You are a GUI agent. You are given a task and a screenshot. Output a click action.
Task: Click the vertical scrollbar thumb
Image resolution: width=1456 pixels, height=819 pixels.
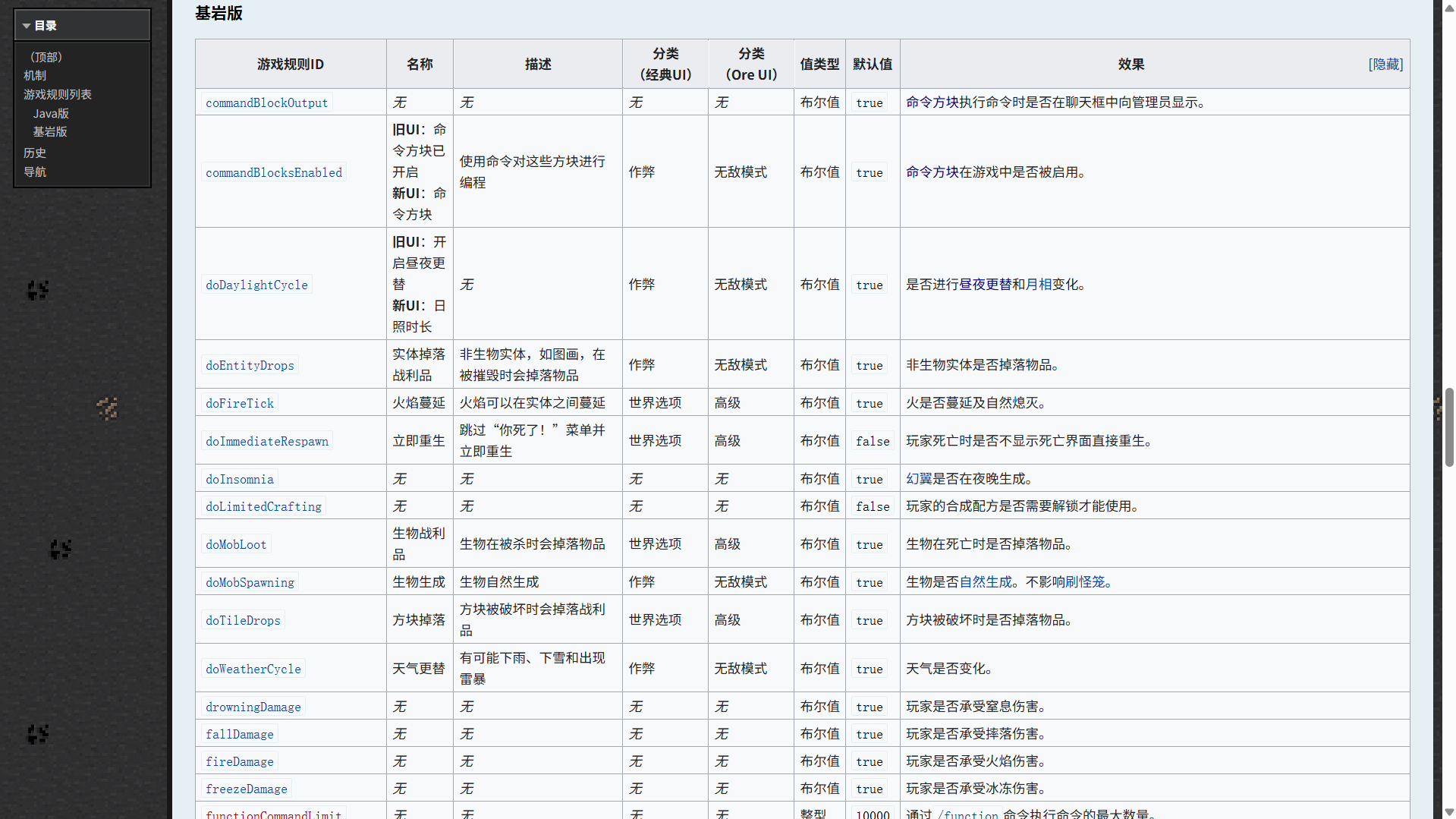1449,427
